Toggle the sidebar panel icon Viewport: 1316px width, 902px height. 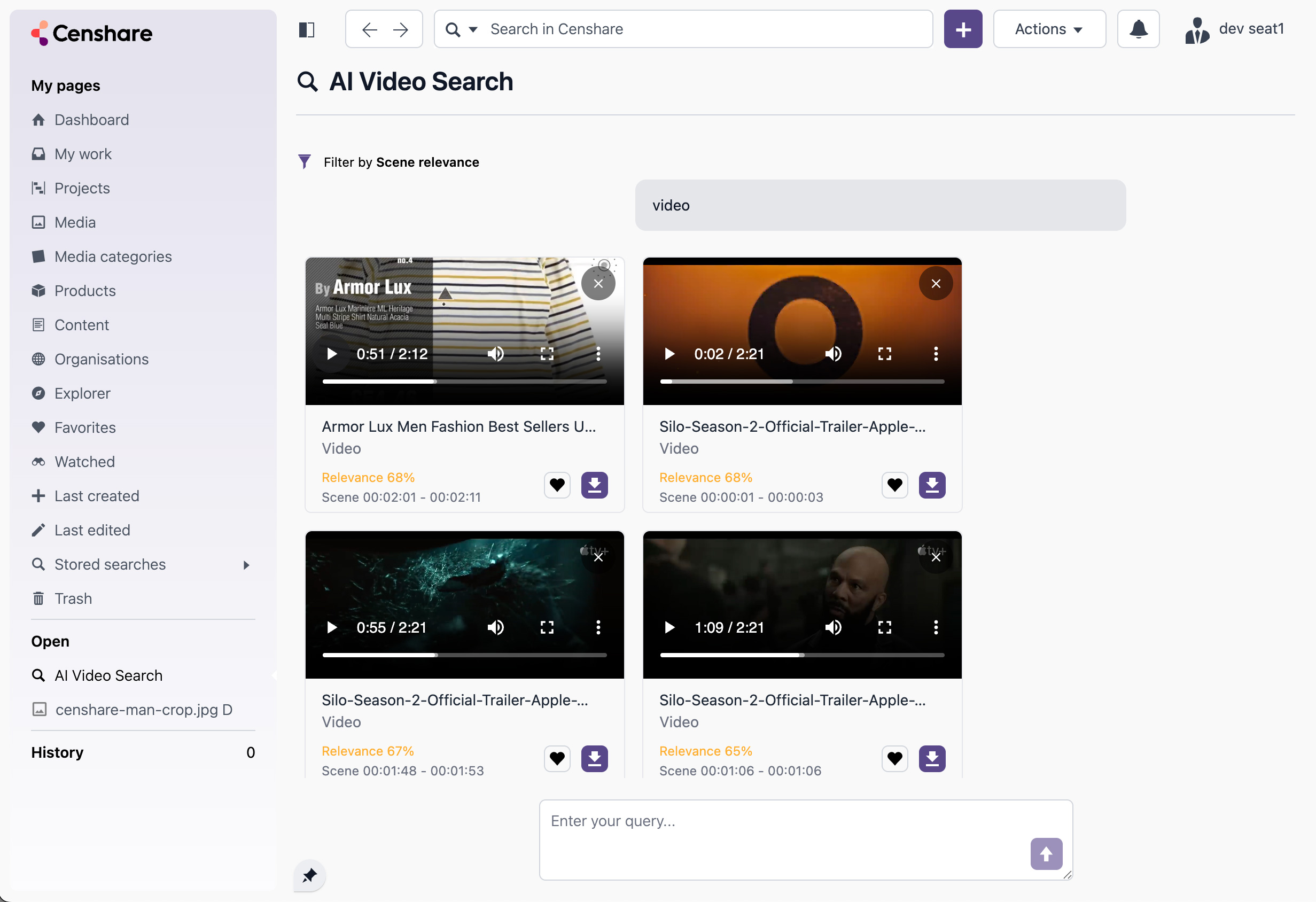[x=306, y=29]
